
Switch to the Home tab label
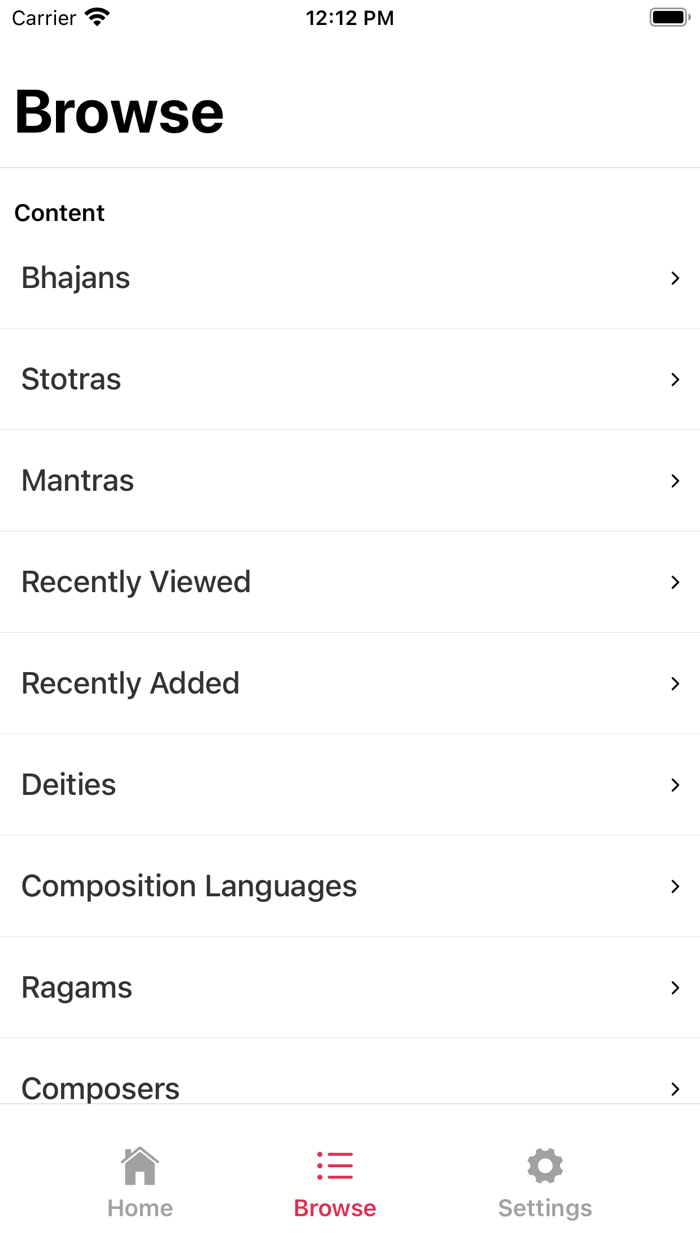point(140,1208)
